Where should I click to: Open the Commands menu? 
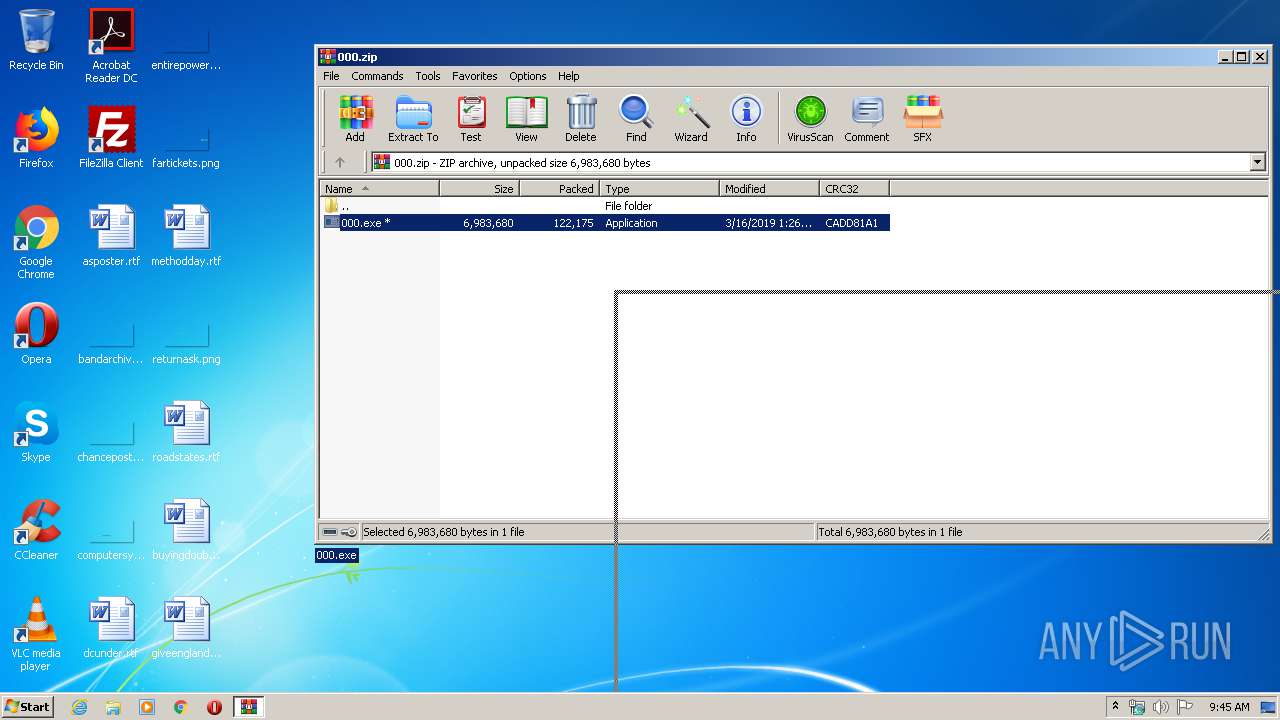pyautogui.click(x=377, y=76)
